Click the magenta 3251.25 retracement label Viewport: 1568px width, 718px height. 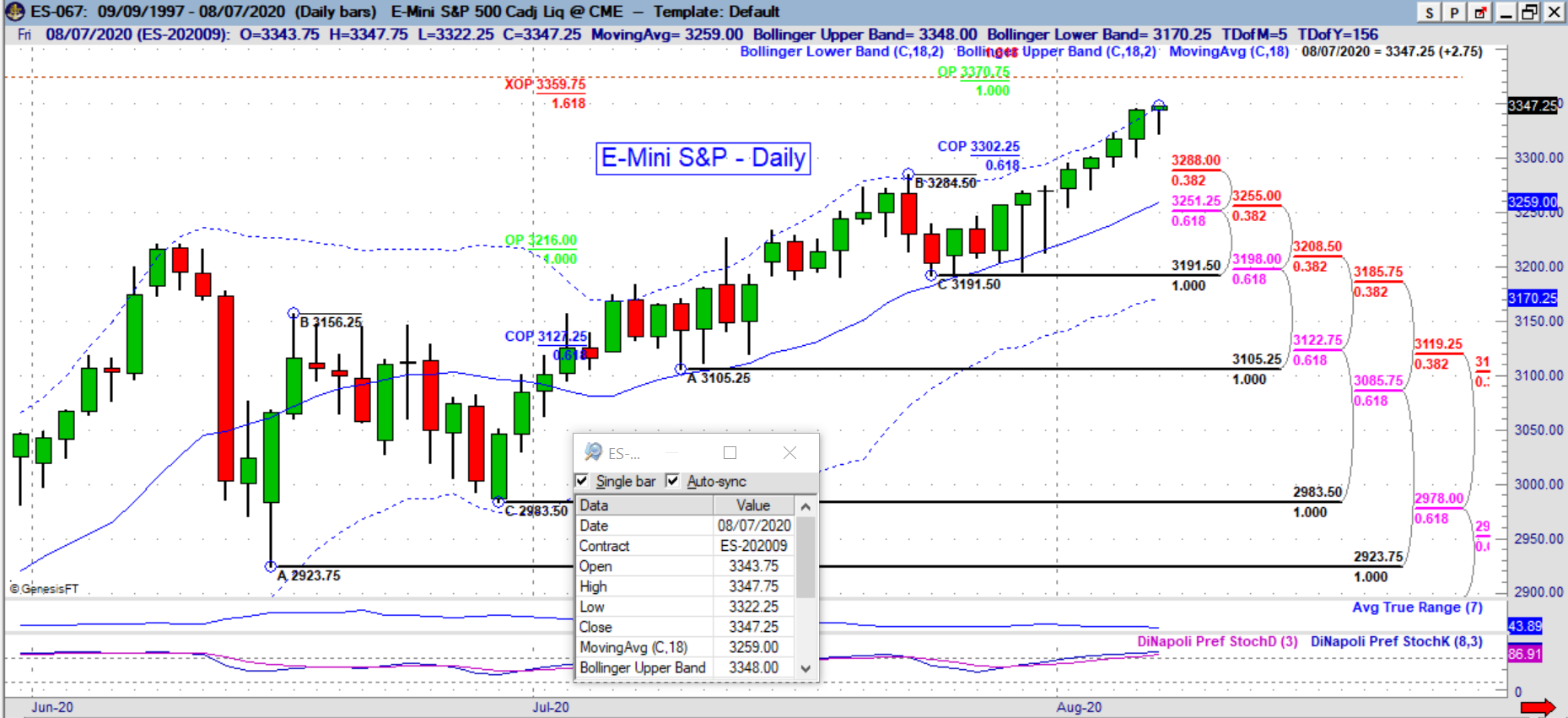[x=1196, y=201]
